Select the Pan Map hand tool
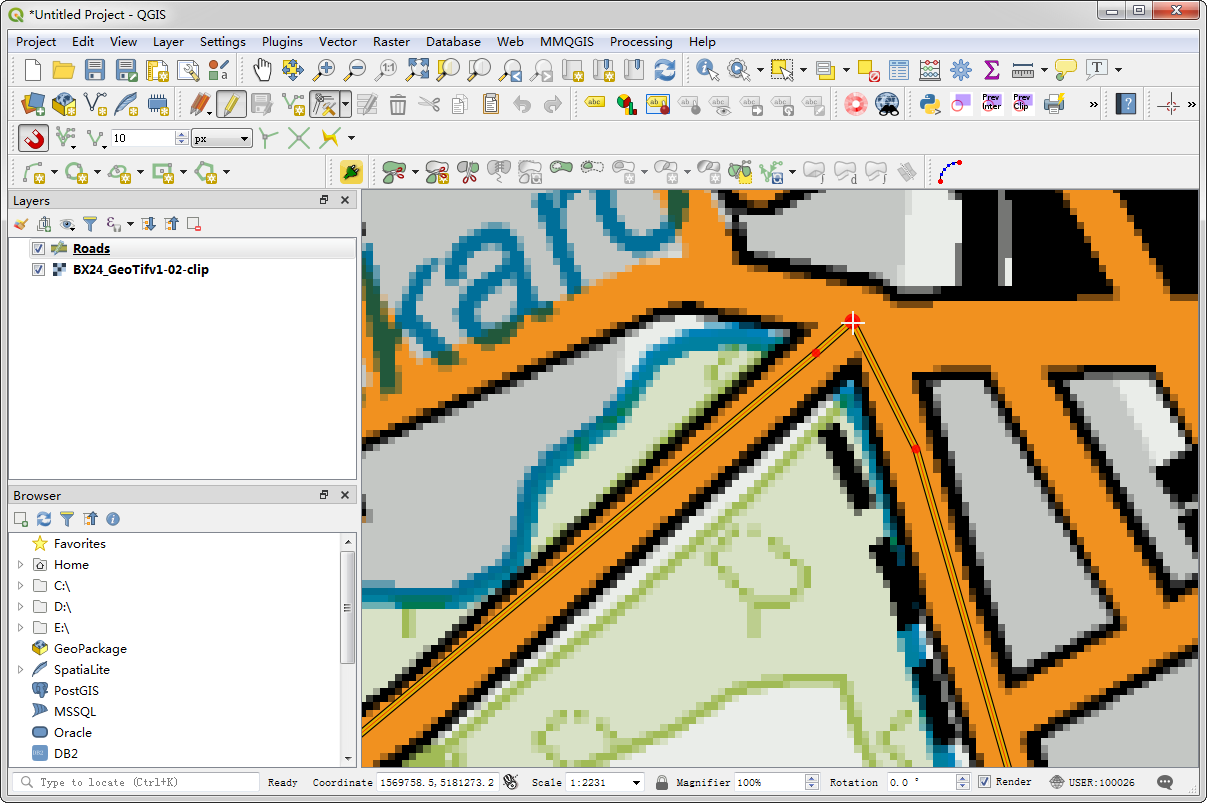The height and width of the screenshot is (803, 1207). (x=262, y=70)
